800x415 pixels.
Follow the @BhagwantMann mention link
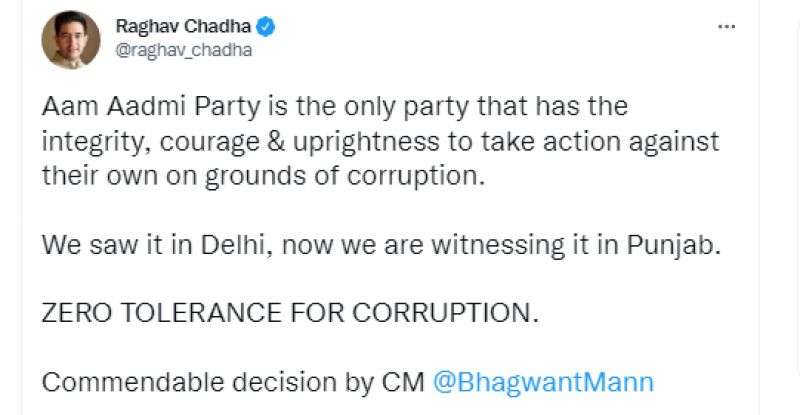coord(543,381)
